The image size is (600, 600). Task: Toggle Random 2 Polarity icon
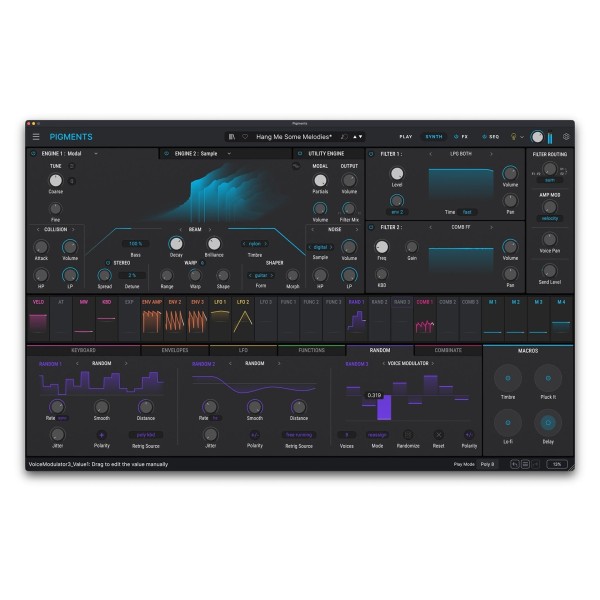point(254,435)
